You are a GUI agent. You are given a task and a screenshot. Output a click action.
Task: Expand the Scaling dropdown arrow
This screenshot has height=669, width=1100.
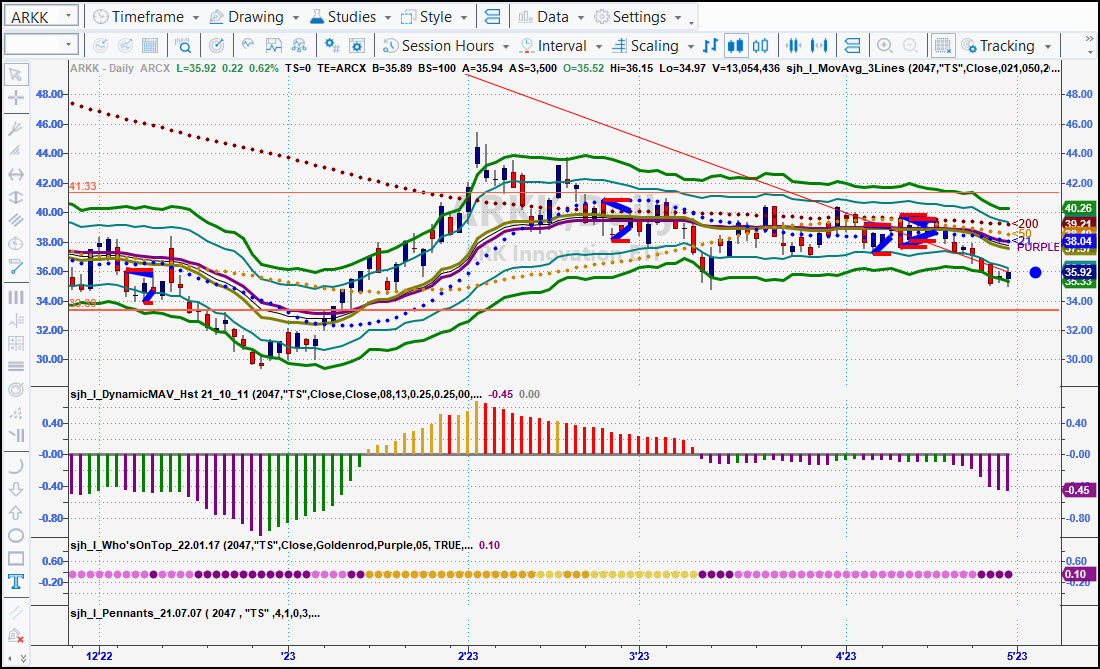coord(690,46)
